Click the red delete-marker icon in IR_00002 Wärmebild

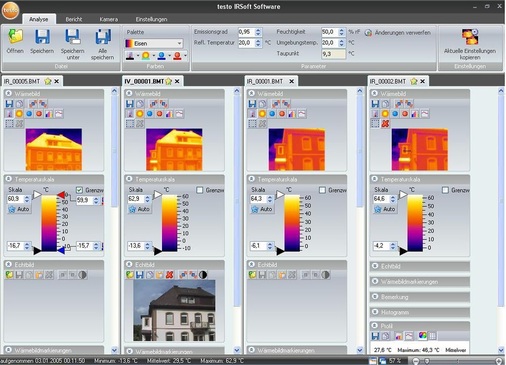tap(385, 124)
